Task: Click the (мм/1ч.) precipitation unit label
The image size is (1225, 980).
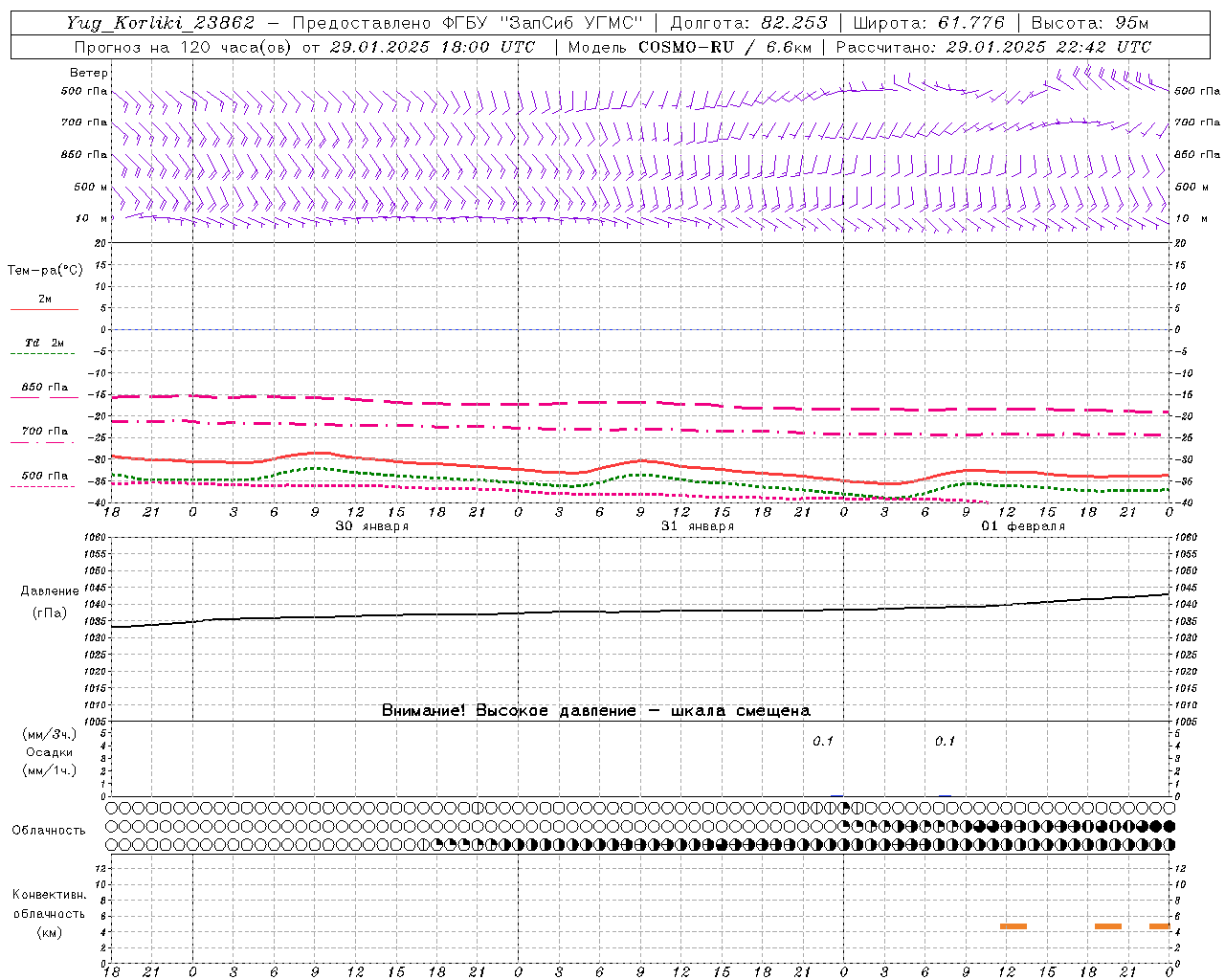Action: (x=50, y=770)
